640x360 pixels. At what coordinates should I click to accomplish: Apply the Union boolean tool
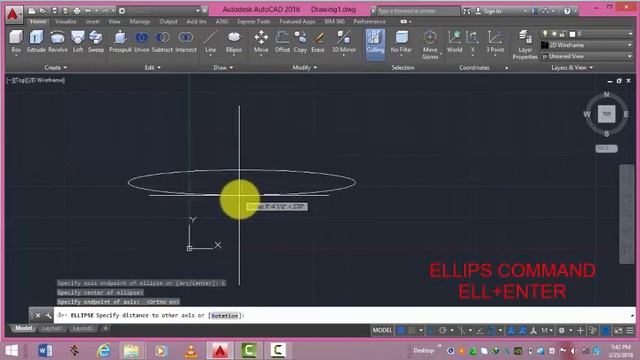click(x=141, y=42)
